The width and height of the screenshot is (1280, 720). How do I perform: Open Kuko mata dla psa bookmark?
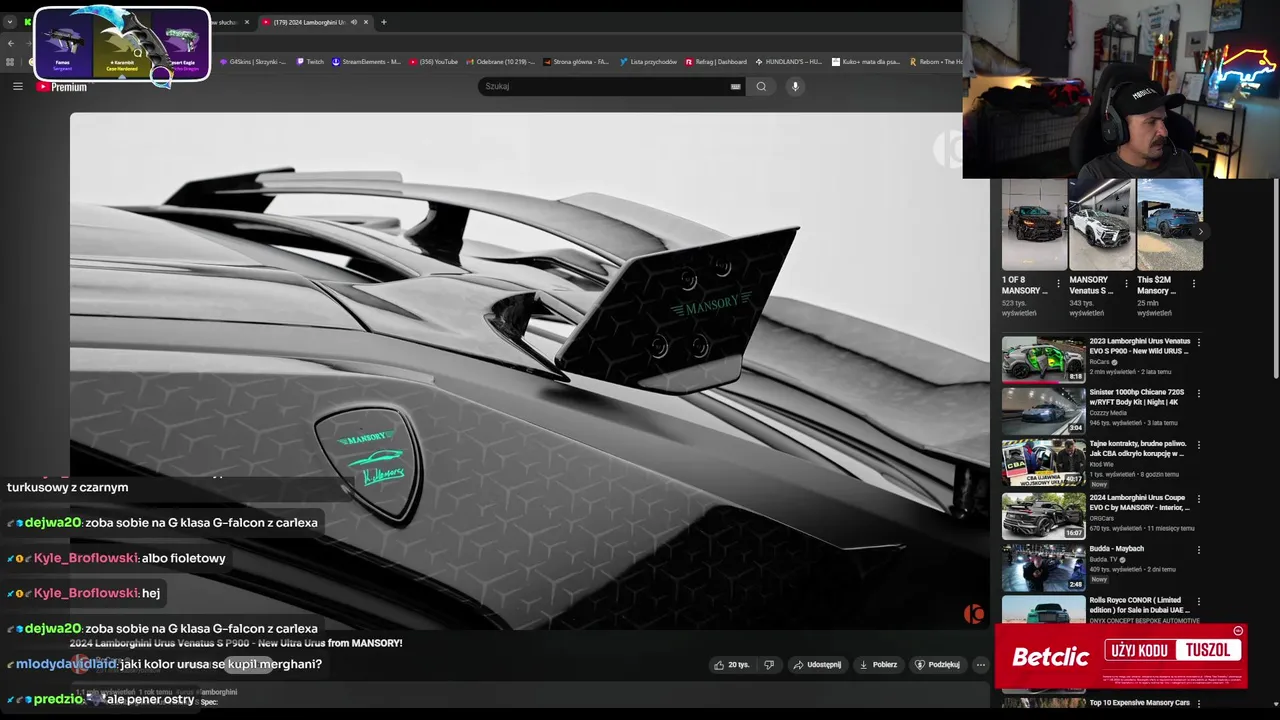tap(866, 62)
